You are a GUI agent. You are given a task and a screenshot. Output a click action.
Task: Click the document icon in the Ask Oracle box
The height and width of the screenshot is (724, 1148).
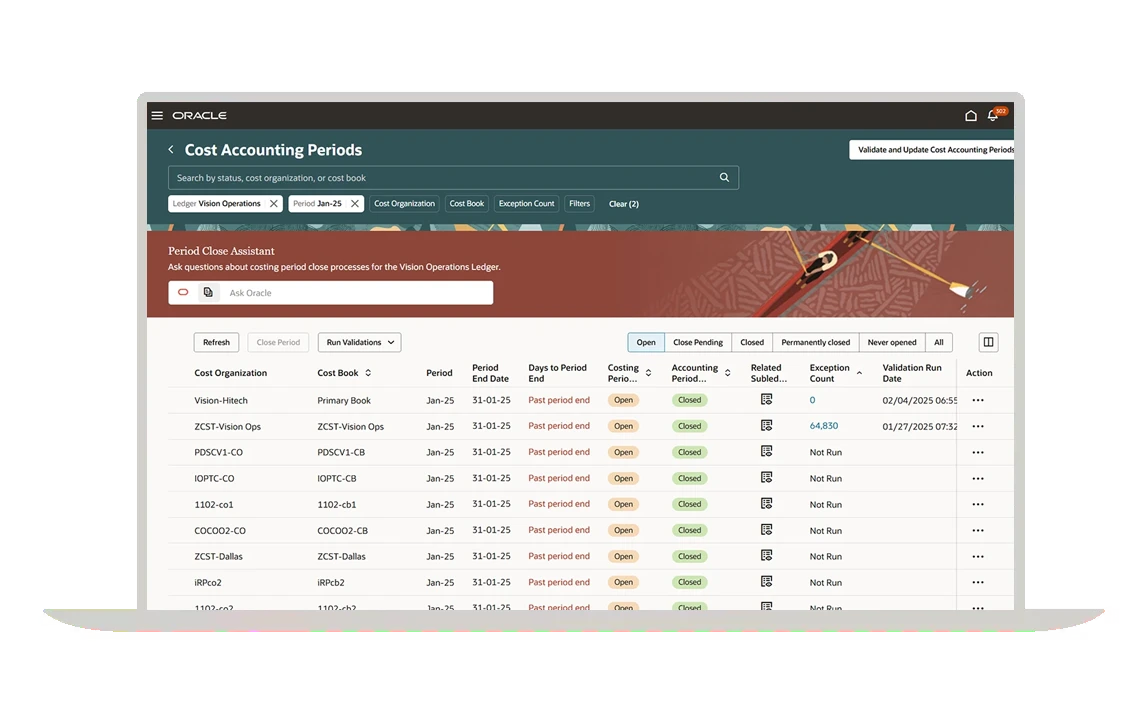pyautogui.click(x=208, y=292)
